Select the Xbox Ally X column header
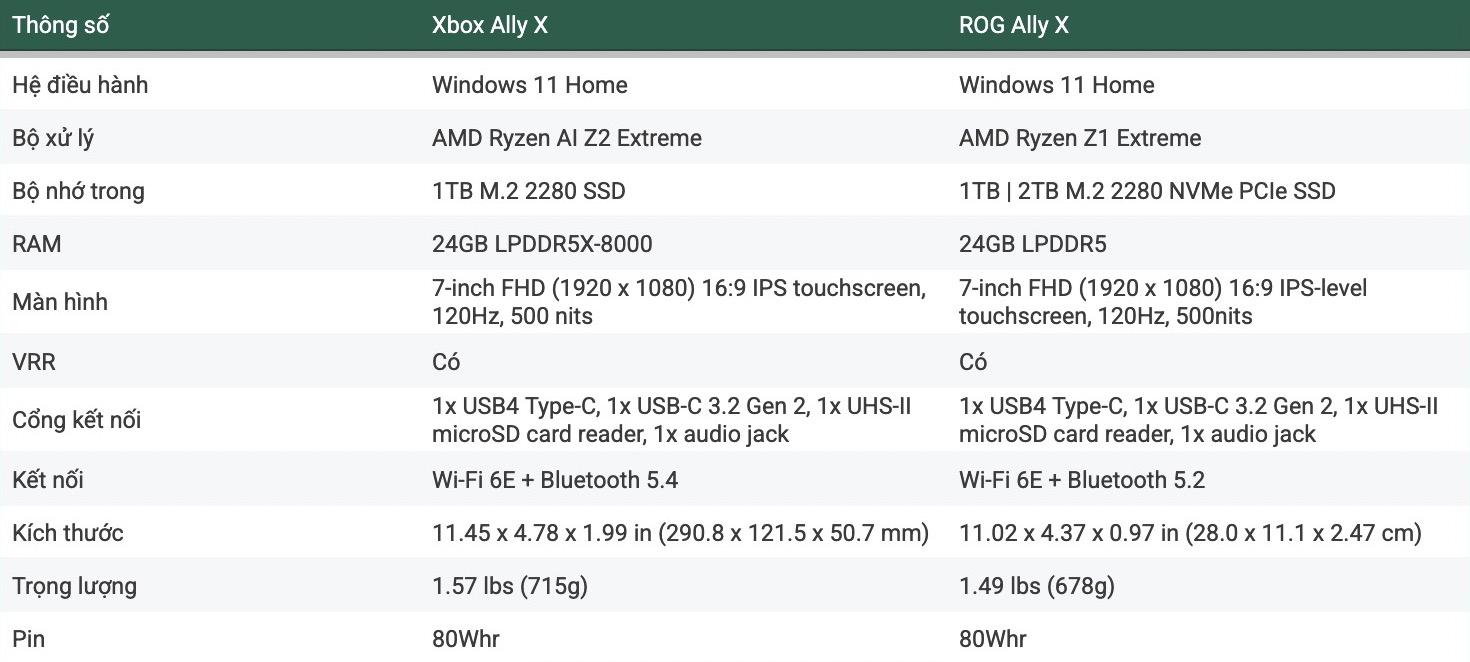The image size is (1470, 662). click(490, 25)
